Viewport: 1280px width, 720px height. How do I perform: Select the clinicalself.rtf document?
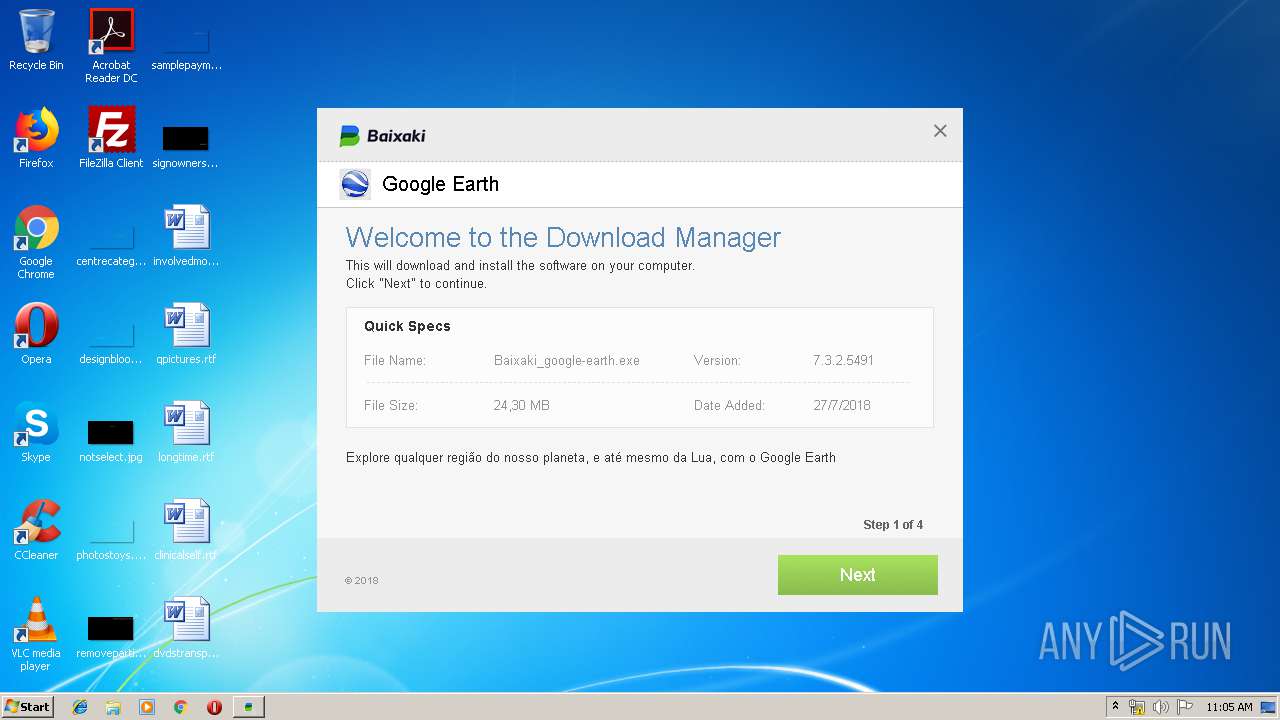(x=186, y=530)
